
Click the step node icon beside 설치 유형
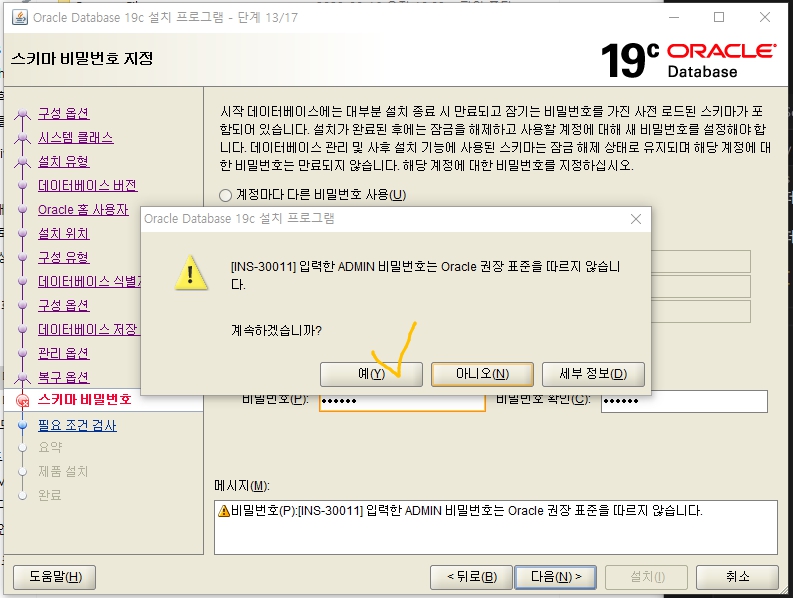(22, 161)
